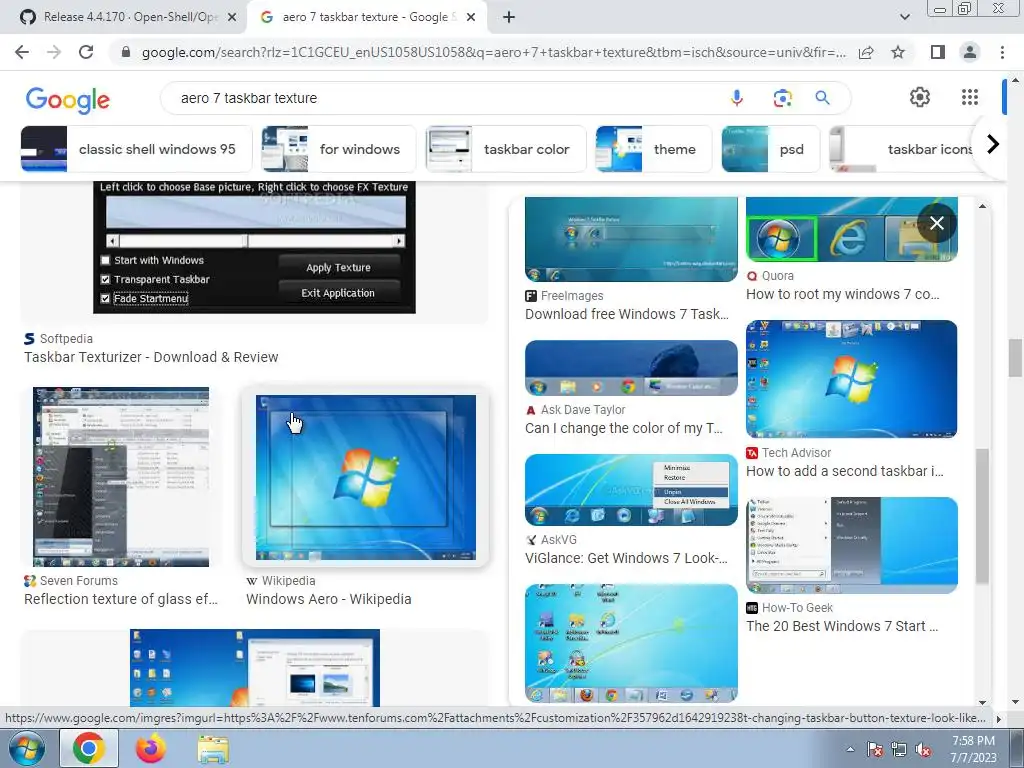The width and height of the screenshot is (1024, 768).
Task: Open the Quora root windows 7 thumbnail
Action: (852, 229)
